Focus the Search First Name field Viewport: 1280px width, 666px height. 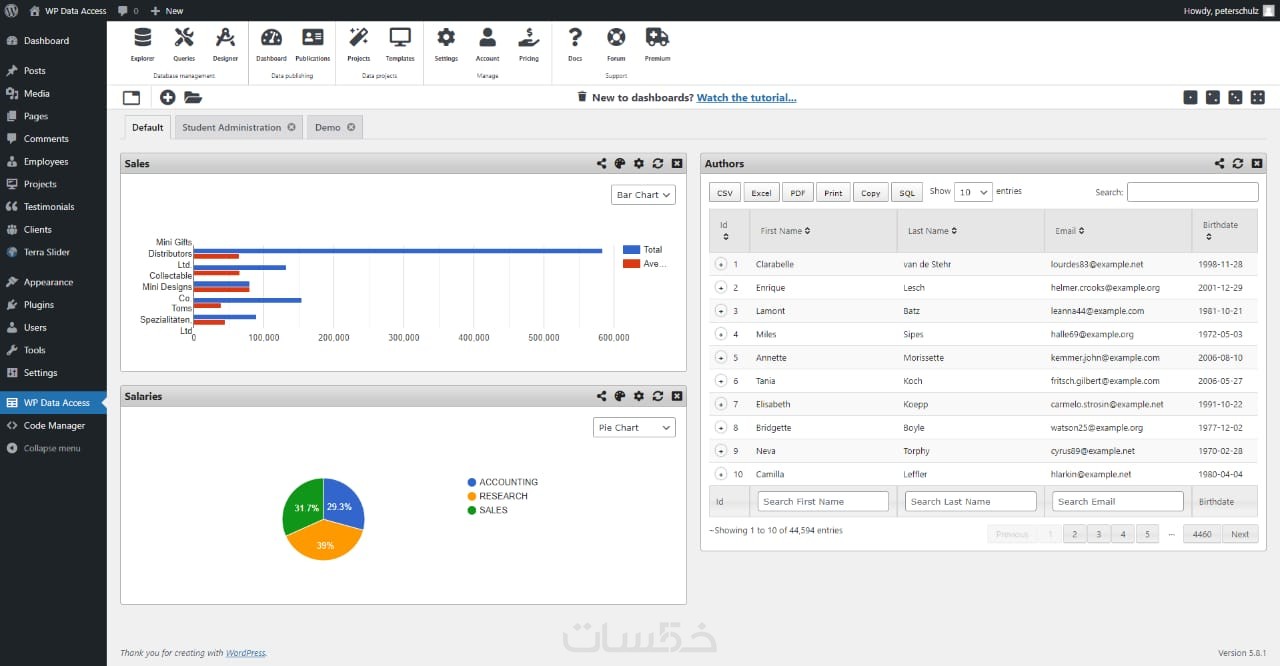pos(823,501)
